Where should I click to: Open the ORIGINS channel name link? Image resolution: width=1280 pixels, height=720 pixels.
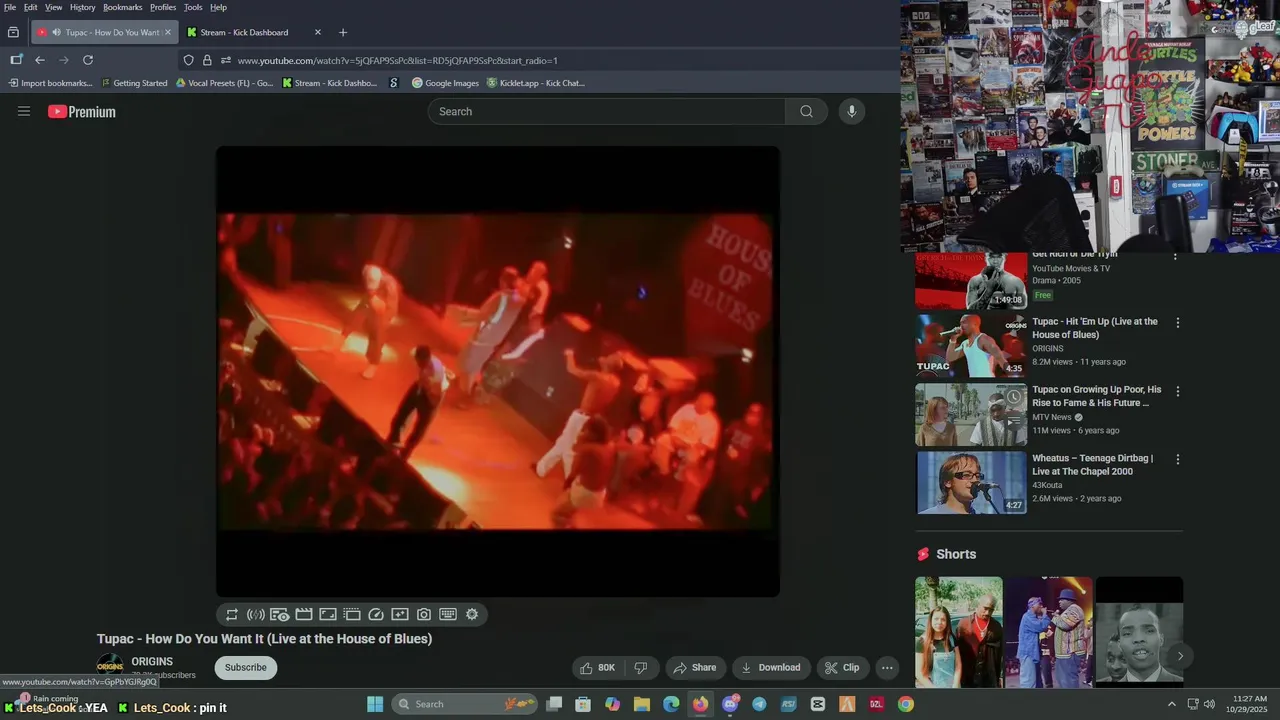click(x=152, y=662)
